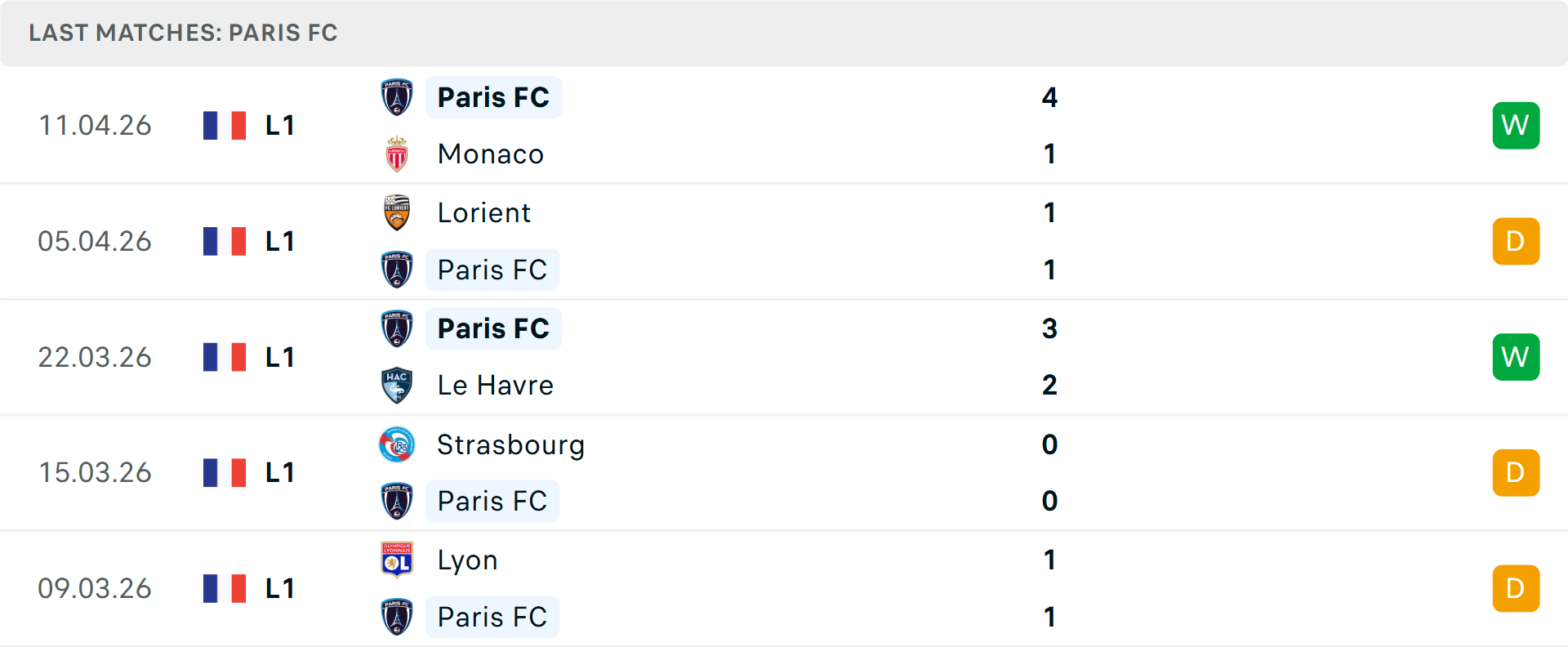Open the Le Havre team link
The image size is (1568, 647).
click(495, 385)
